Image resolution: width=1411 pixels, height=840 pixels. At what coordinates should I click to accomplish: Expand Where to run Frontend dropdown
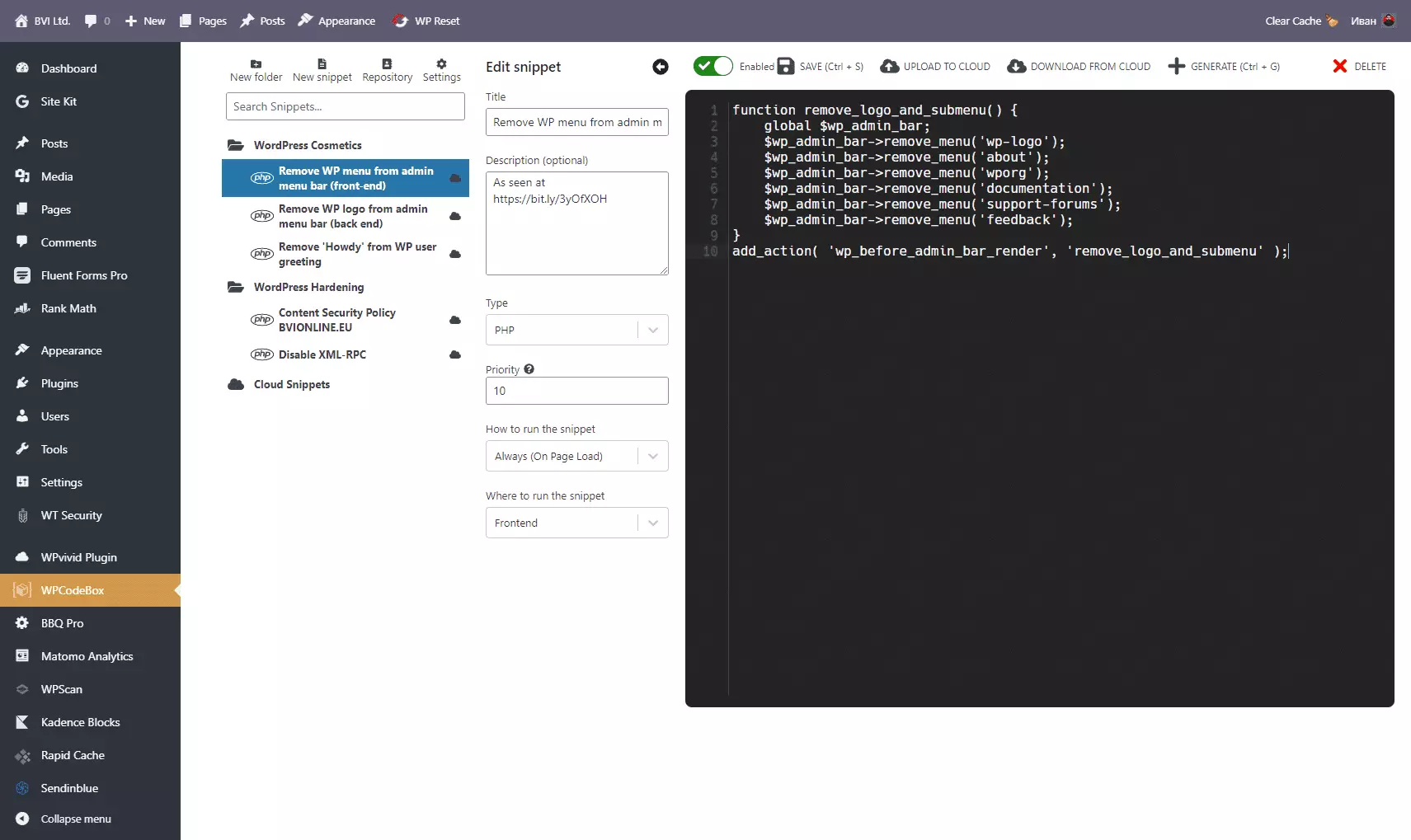click(576, 523)
